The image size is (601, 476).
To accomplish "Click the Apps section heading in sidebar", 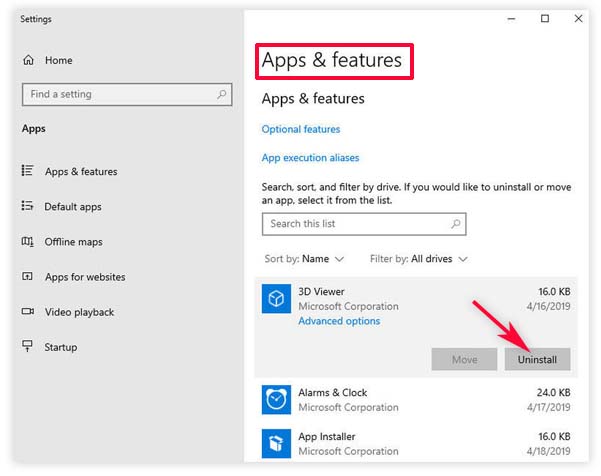I will (34, 129).
